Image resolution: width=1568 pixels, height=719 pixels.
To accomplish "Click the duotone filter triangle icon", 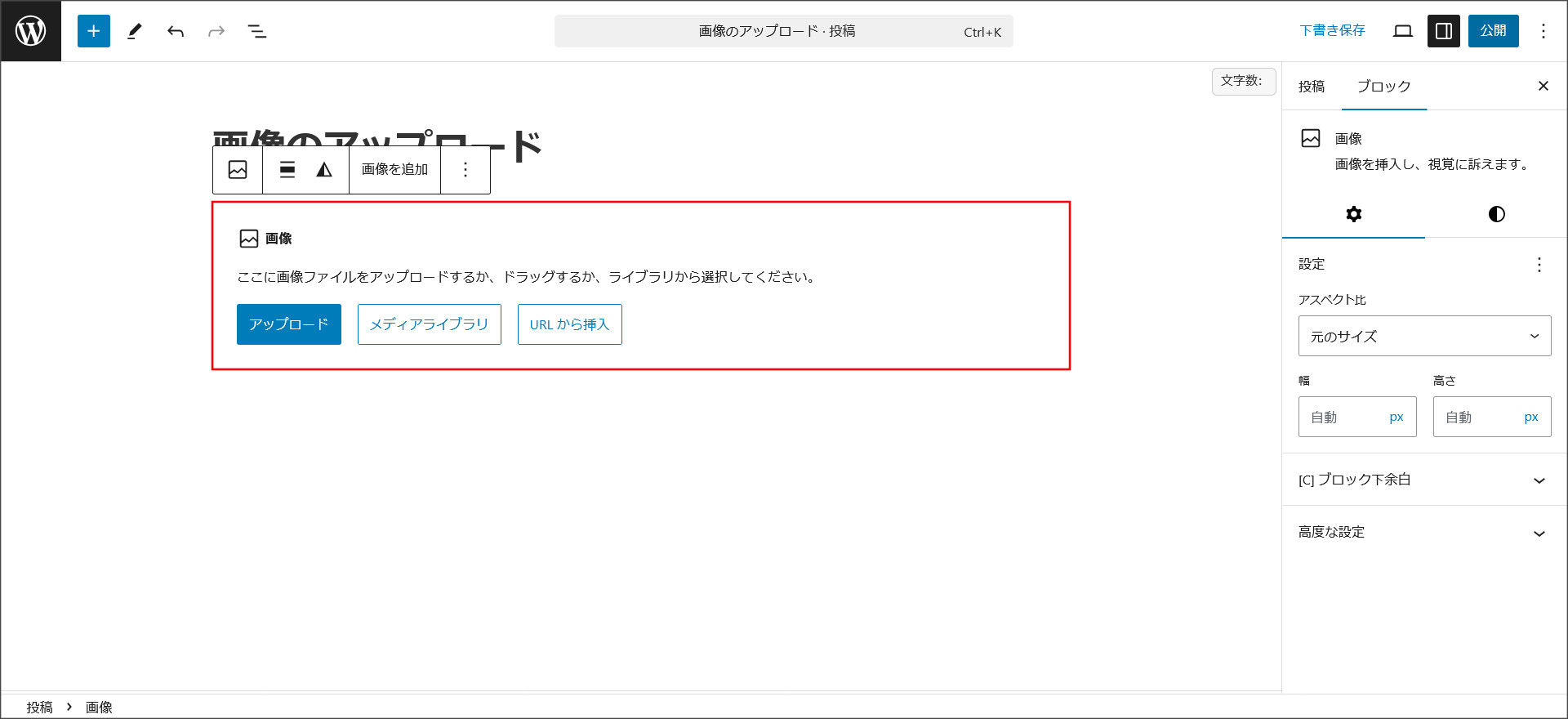I will pyautogui.click(x=324, y=169).
